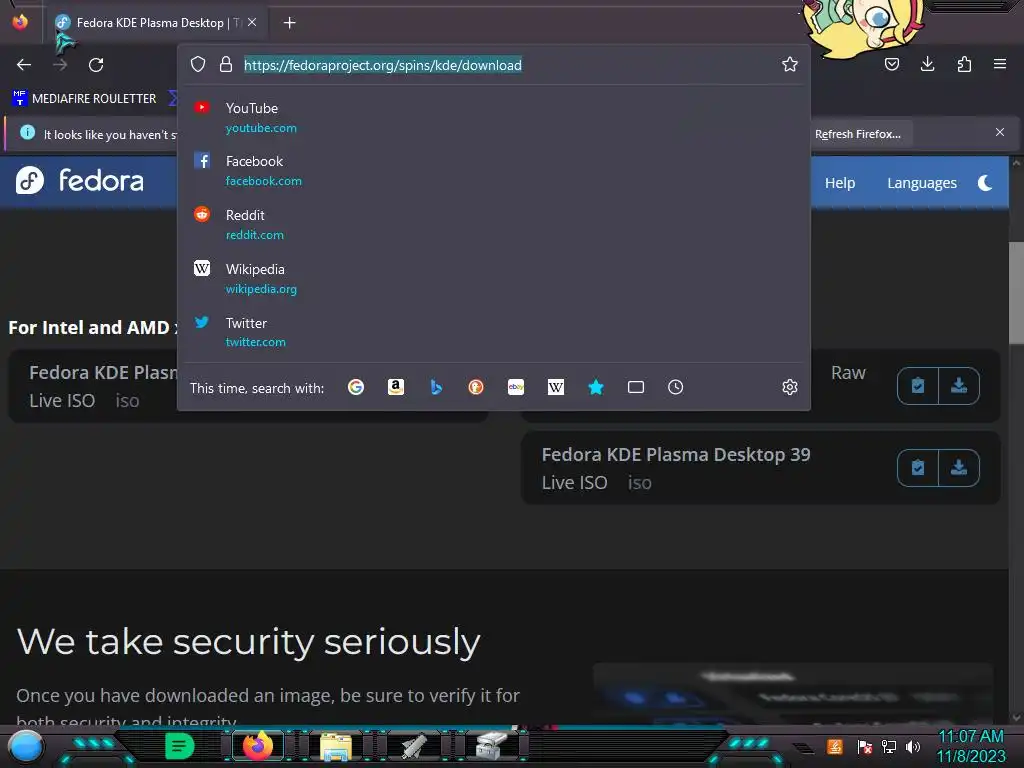1024x768 pixels.
Task: Open MEDIAFIRE ROULETTER bookmark
Action: click(x=85, y=99)
